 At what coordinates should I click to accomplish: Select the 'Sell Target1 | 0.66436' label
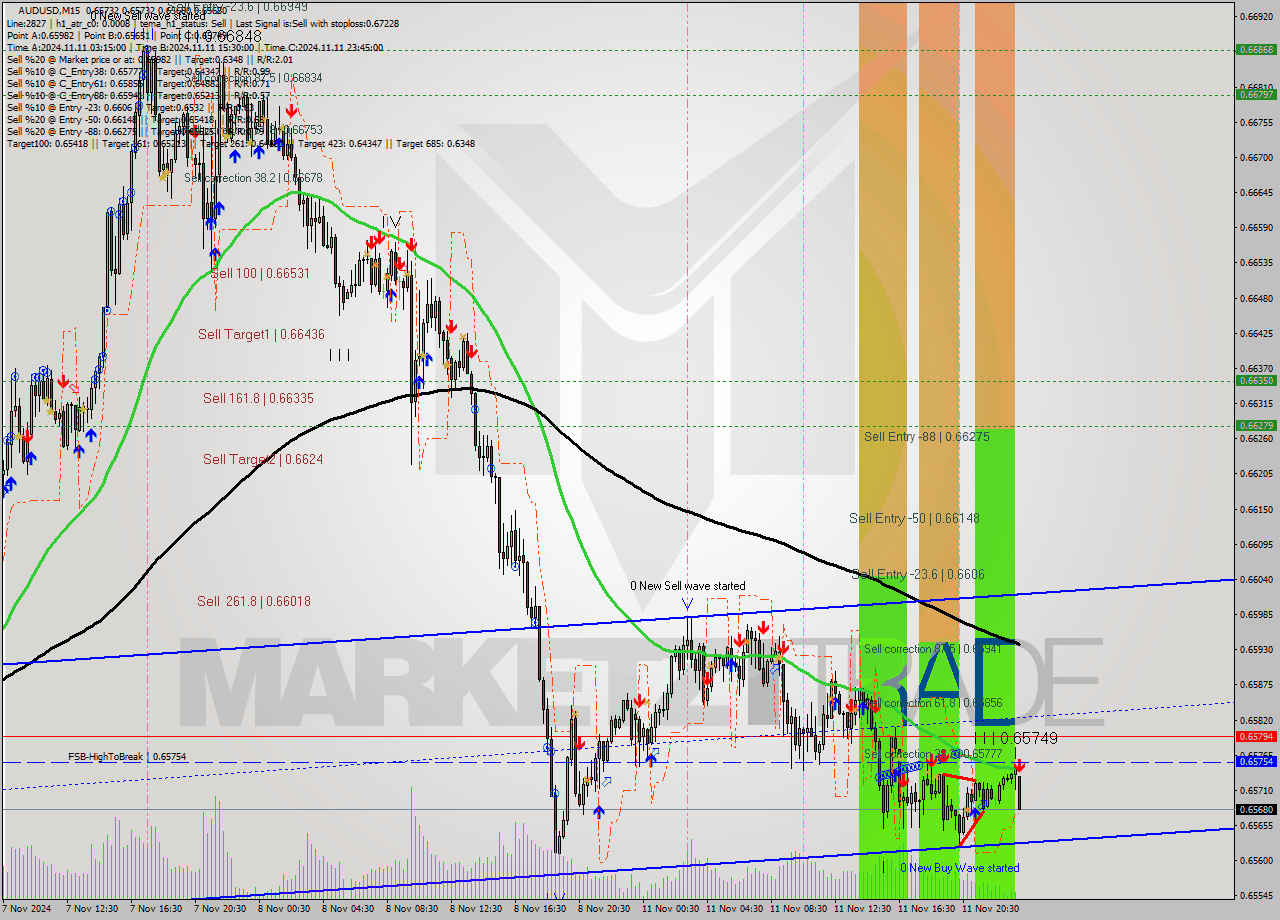pyautogui.click(x=261, y=334)
